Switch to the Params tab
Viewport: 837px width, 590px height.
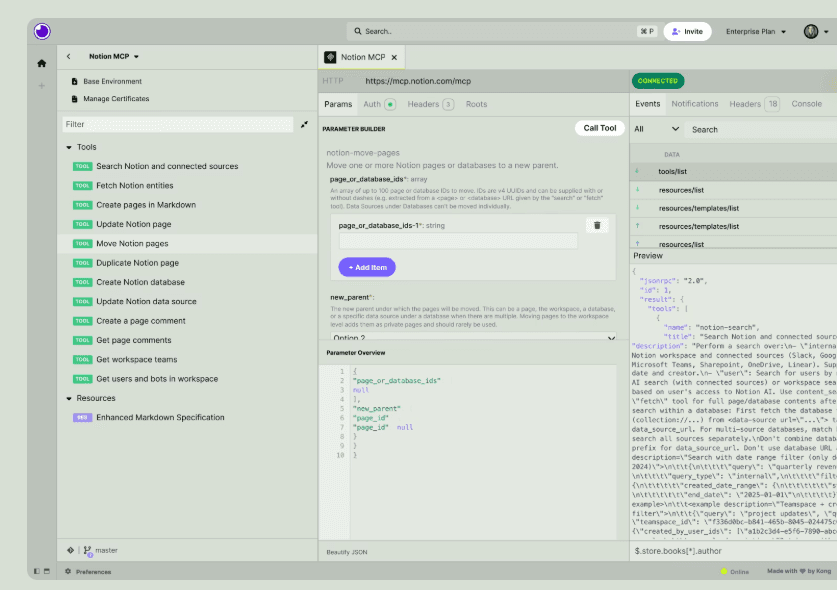[x=338, y=104]
